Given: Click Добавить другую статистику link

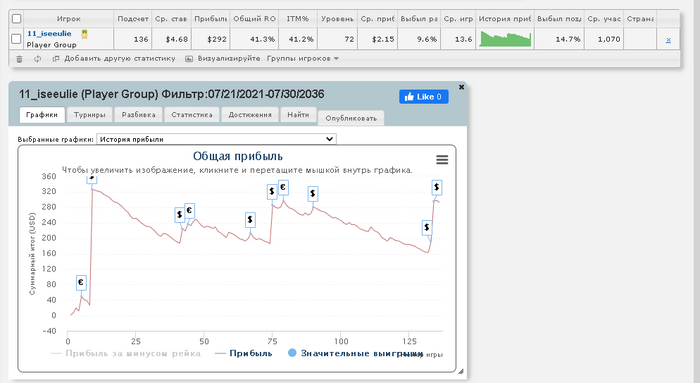Looking at the screenshot, I should 120,58.
